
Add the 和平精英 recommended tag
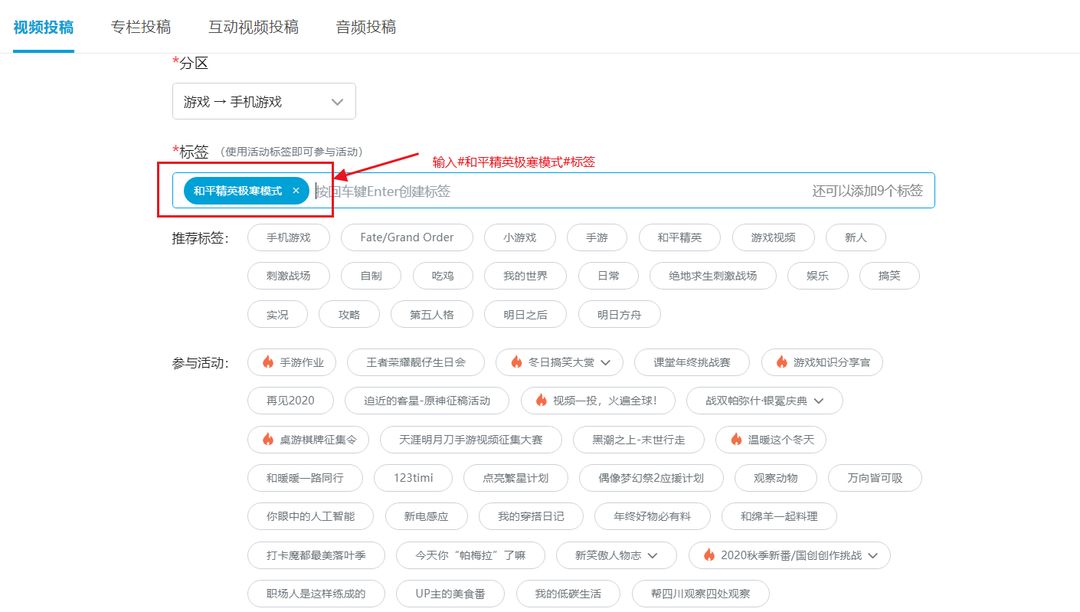680,238
